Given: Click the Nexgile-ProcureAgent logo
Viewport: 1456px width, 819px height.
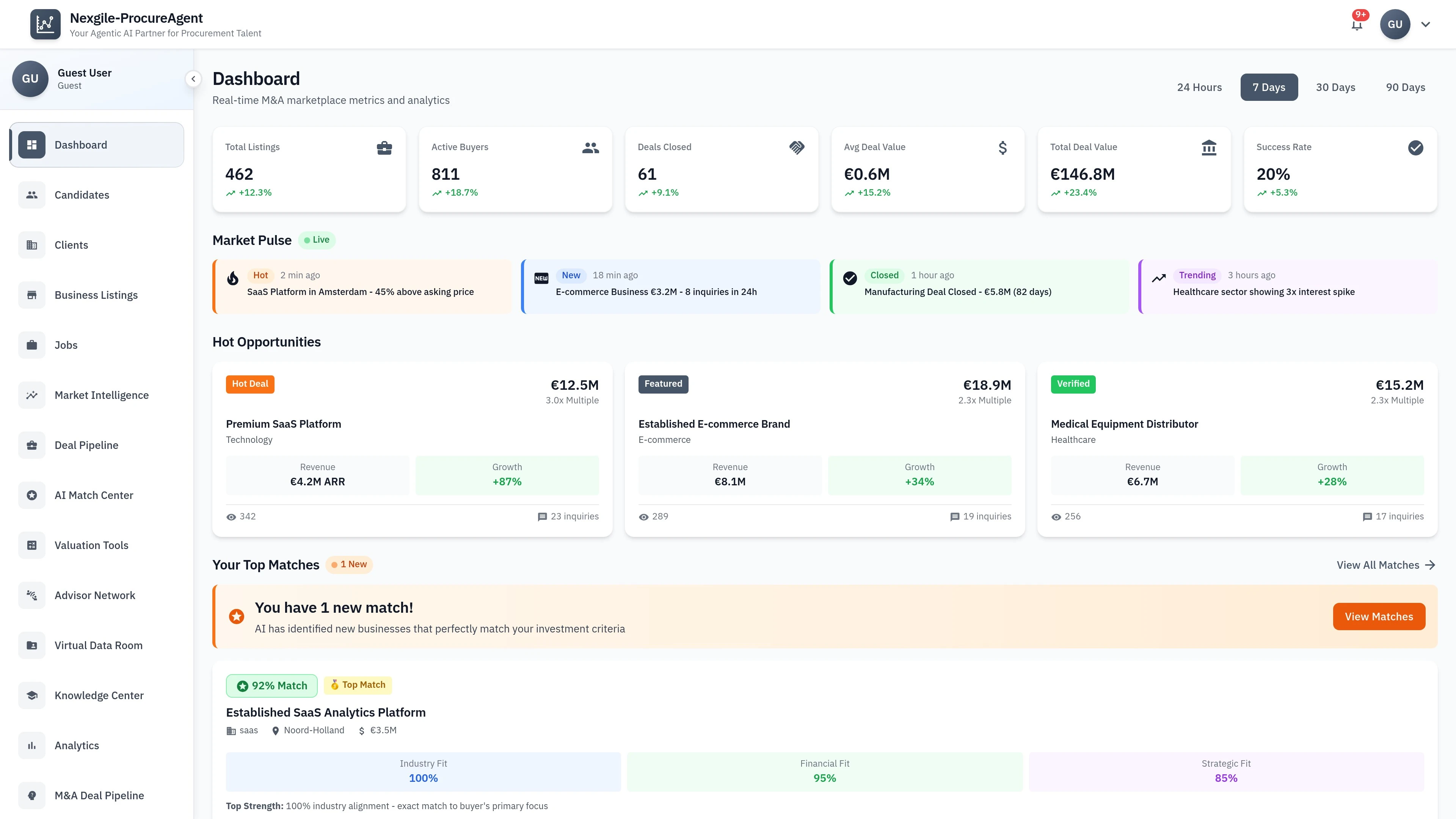Looking at the screenshot, I should tap(46, 24).
